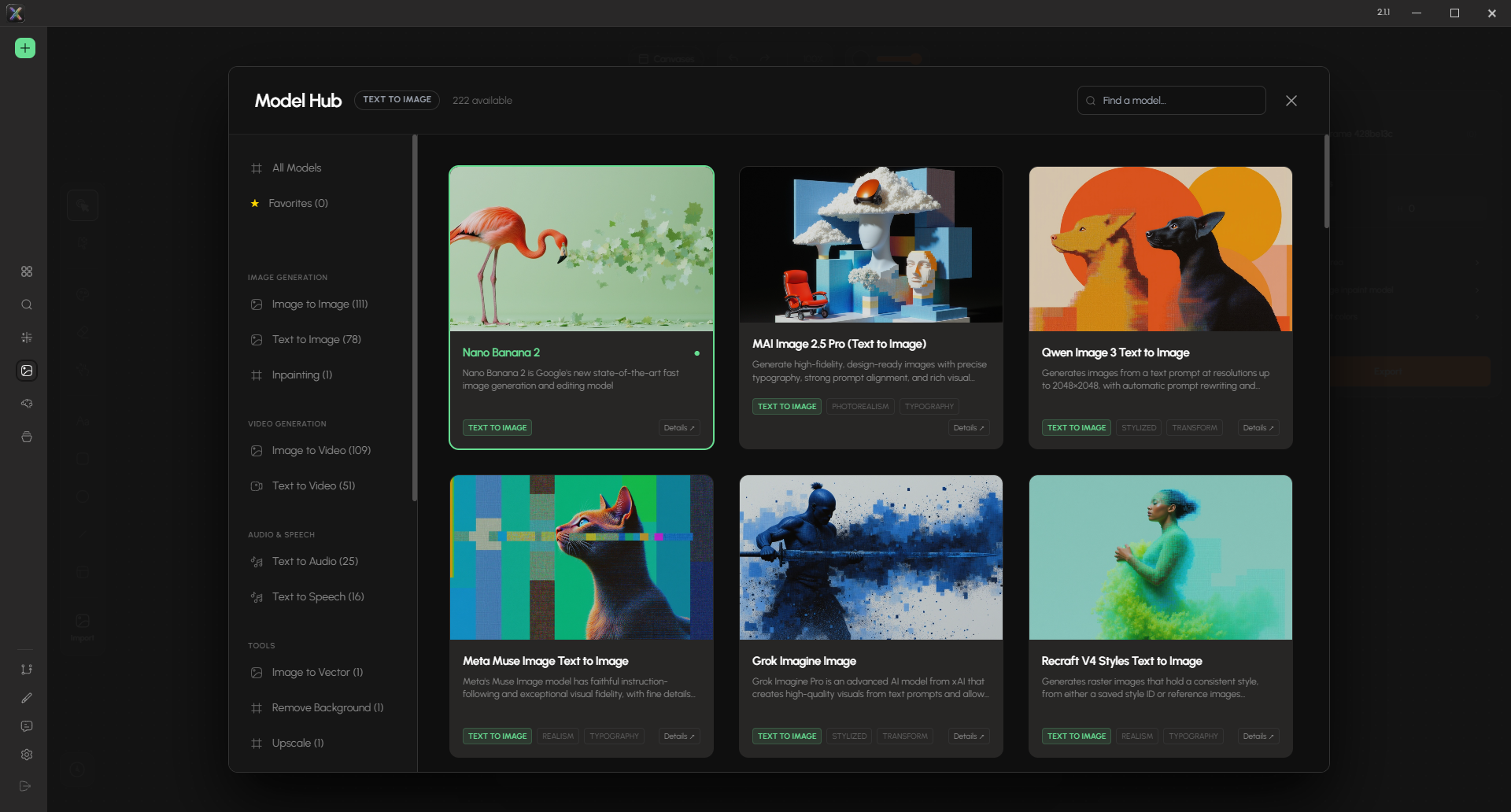
Task: Open the apps grid icon in left sidebar
Action: click(27, 271)
